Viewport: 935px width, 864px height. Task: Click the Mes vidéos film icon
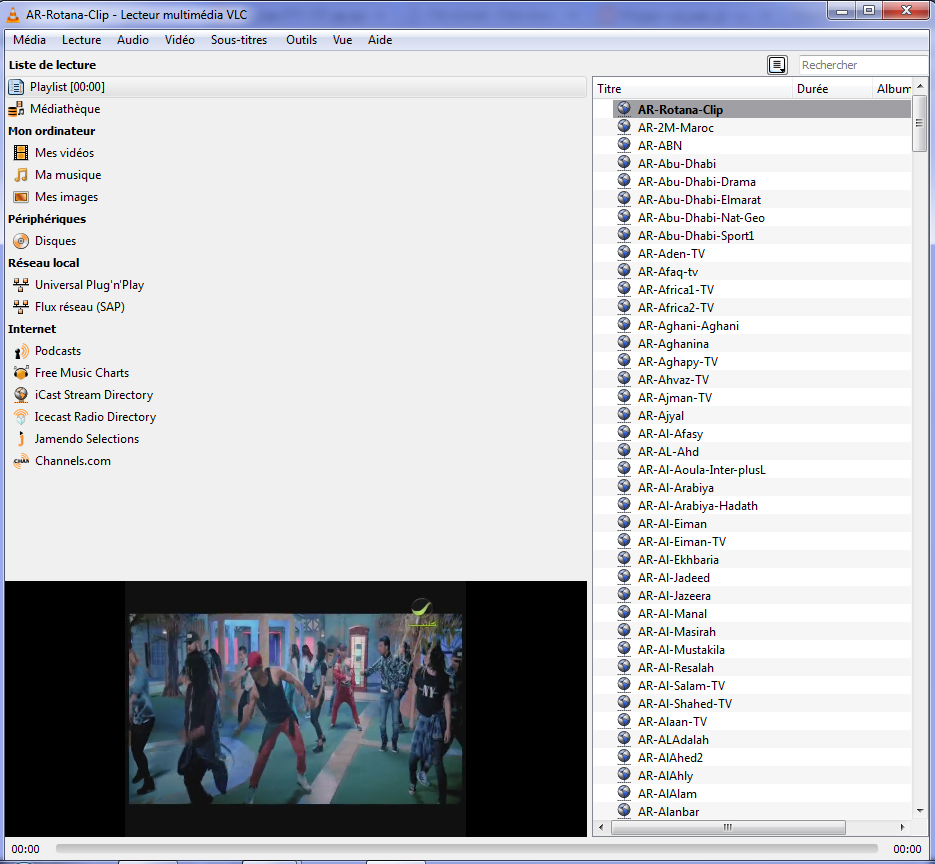pos(21,153)
